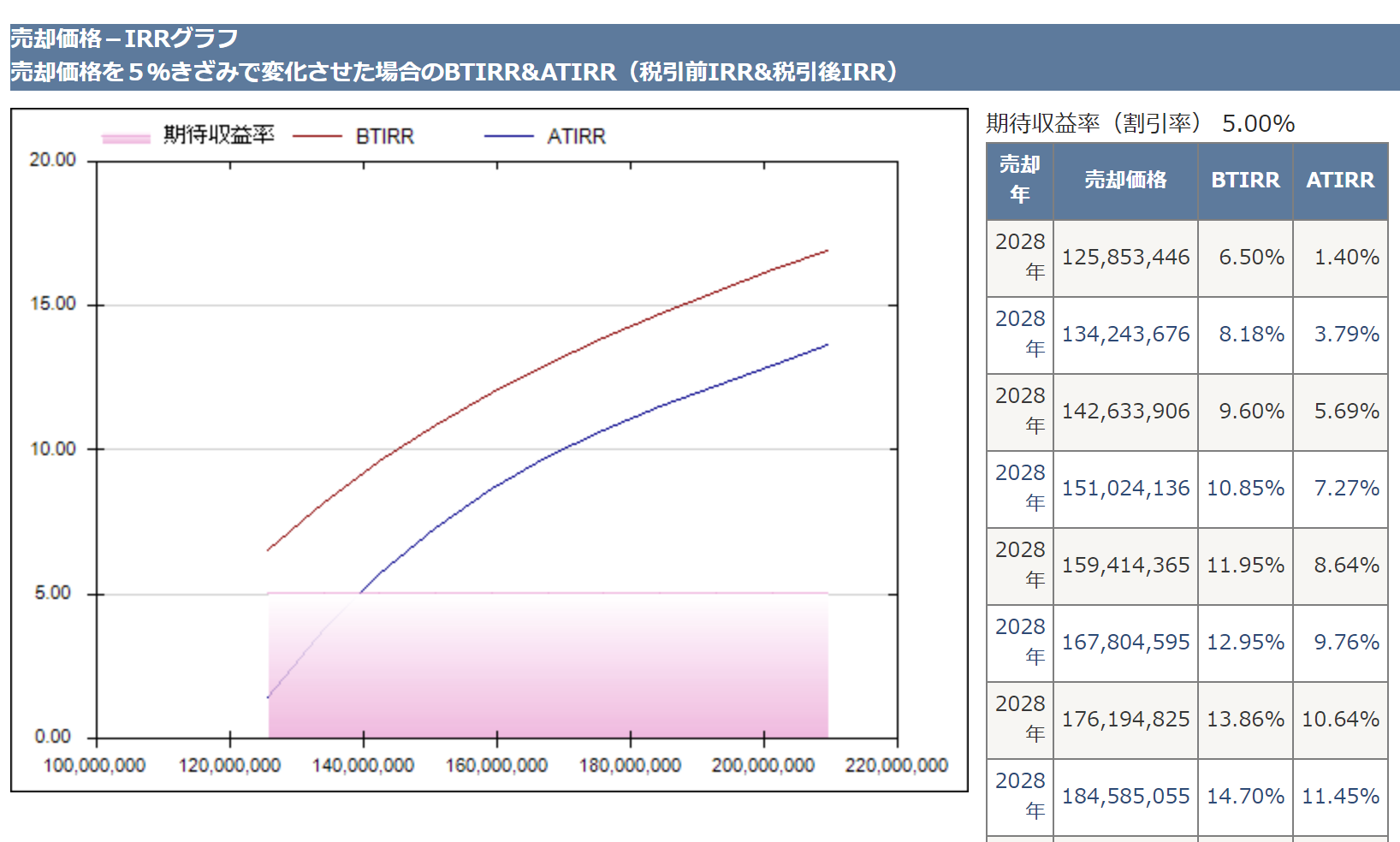Select the sale price 125,853,446 cell
Viewport: 1400px width, 842px height.
pos(1125,258)
